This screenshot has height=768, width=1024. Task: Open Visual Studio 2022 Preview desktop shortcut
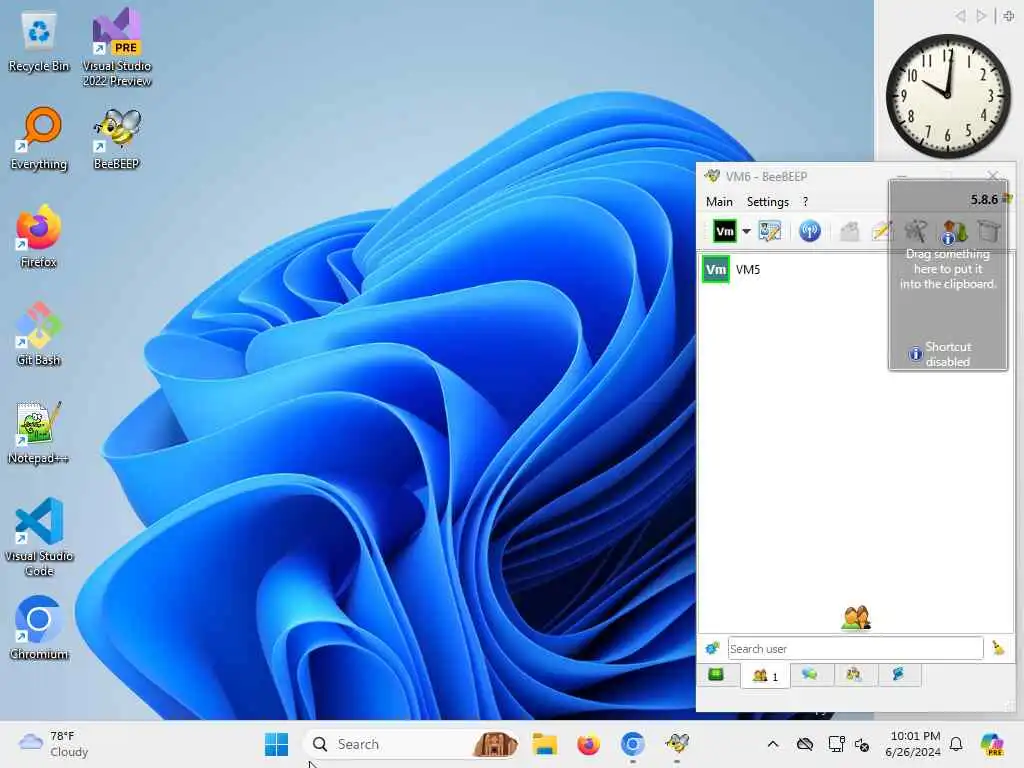117,47
